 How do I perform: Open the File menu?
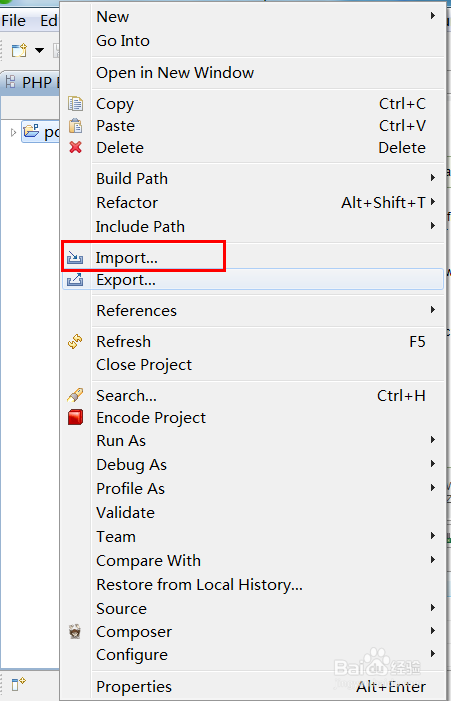tap(14, 21)
